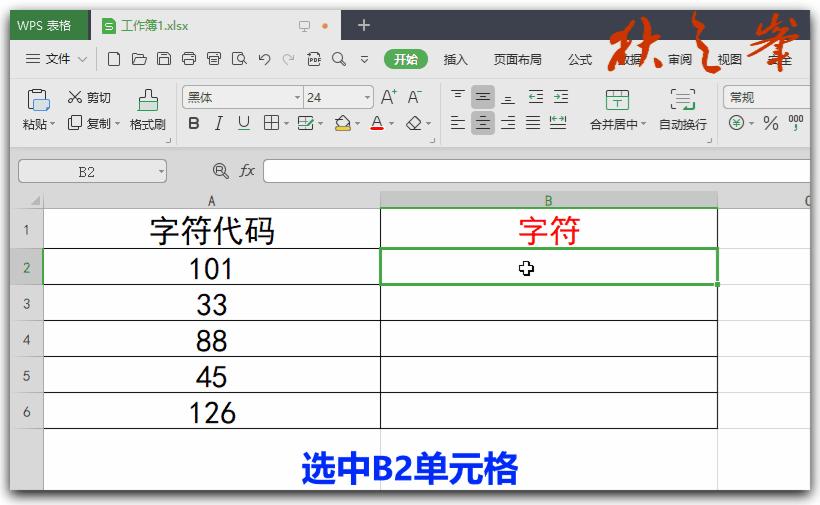Click the plus new tab button
The width and height of the screenshot is (820, 505).
[x=363, y=25]
